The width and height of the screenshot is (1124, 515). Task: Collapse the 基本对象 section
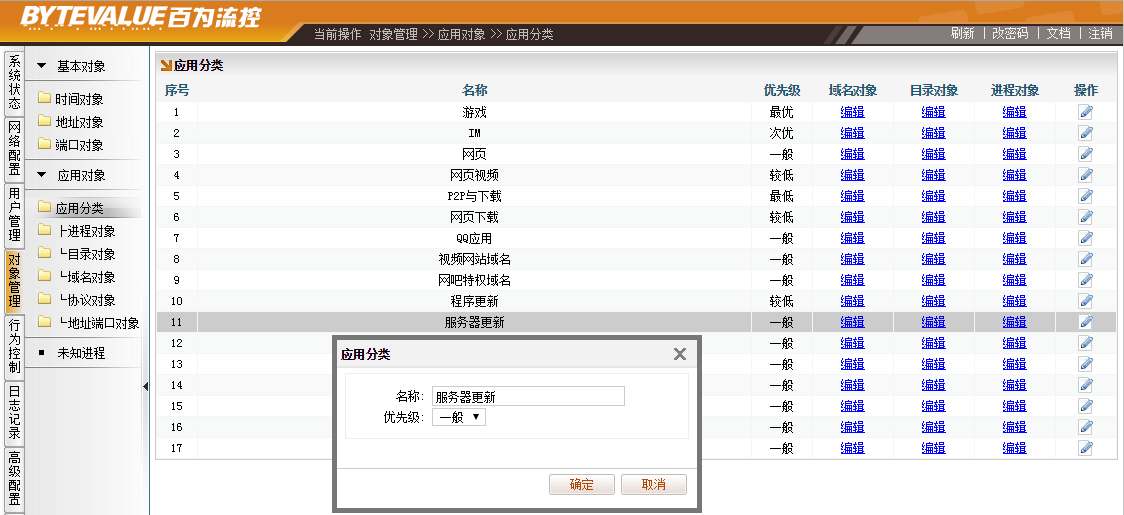click(41, 66)
